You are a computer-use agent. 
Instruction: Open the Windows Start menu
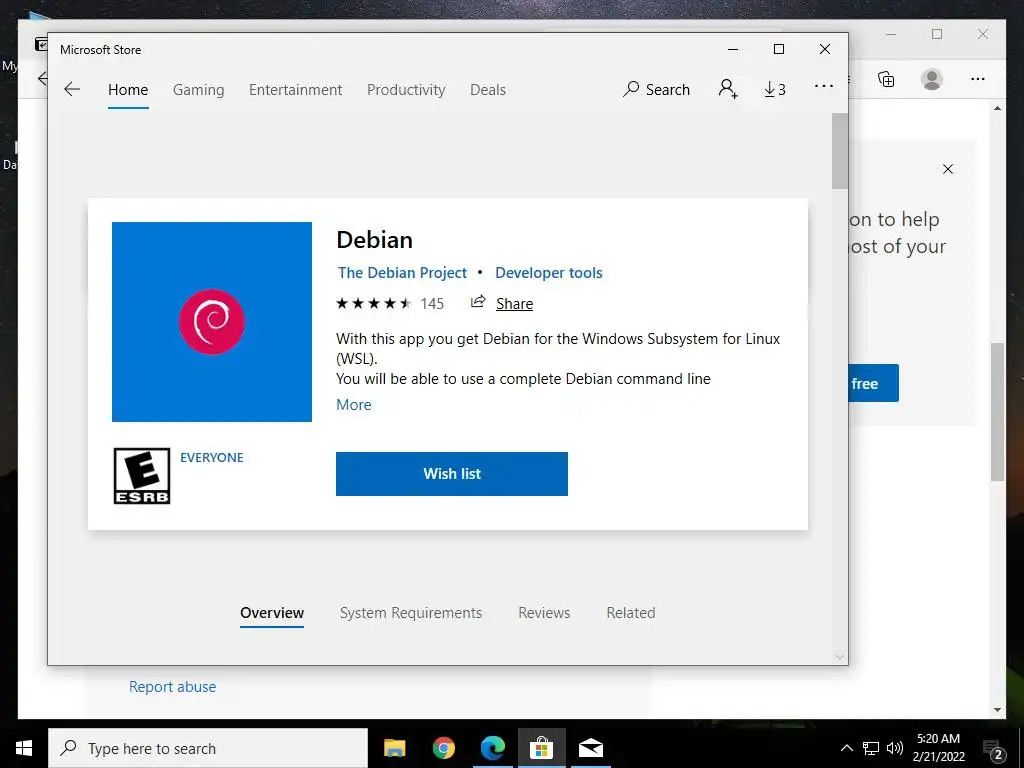pos(24,748)
